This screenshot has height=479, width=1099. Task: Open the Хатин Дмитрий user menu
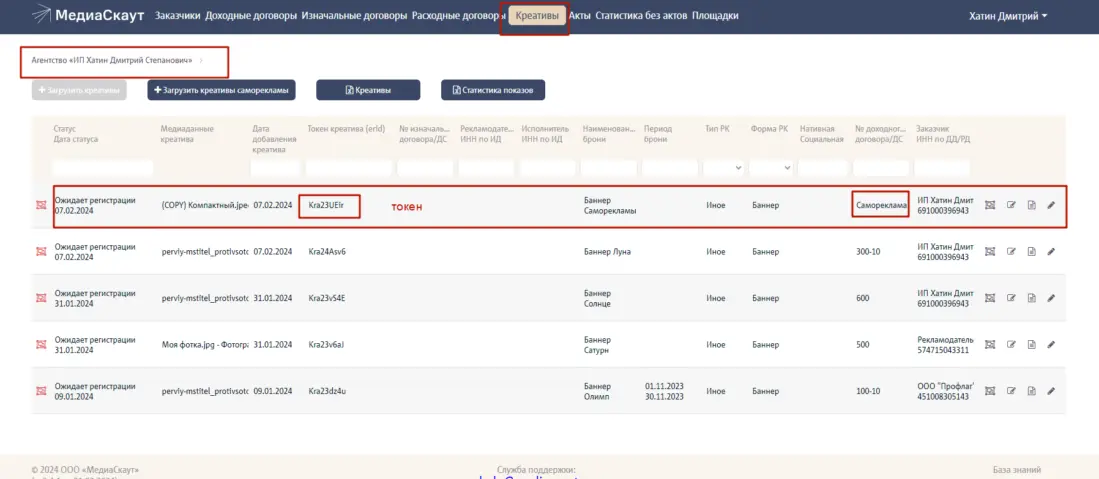1008,16
